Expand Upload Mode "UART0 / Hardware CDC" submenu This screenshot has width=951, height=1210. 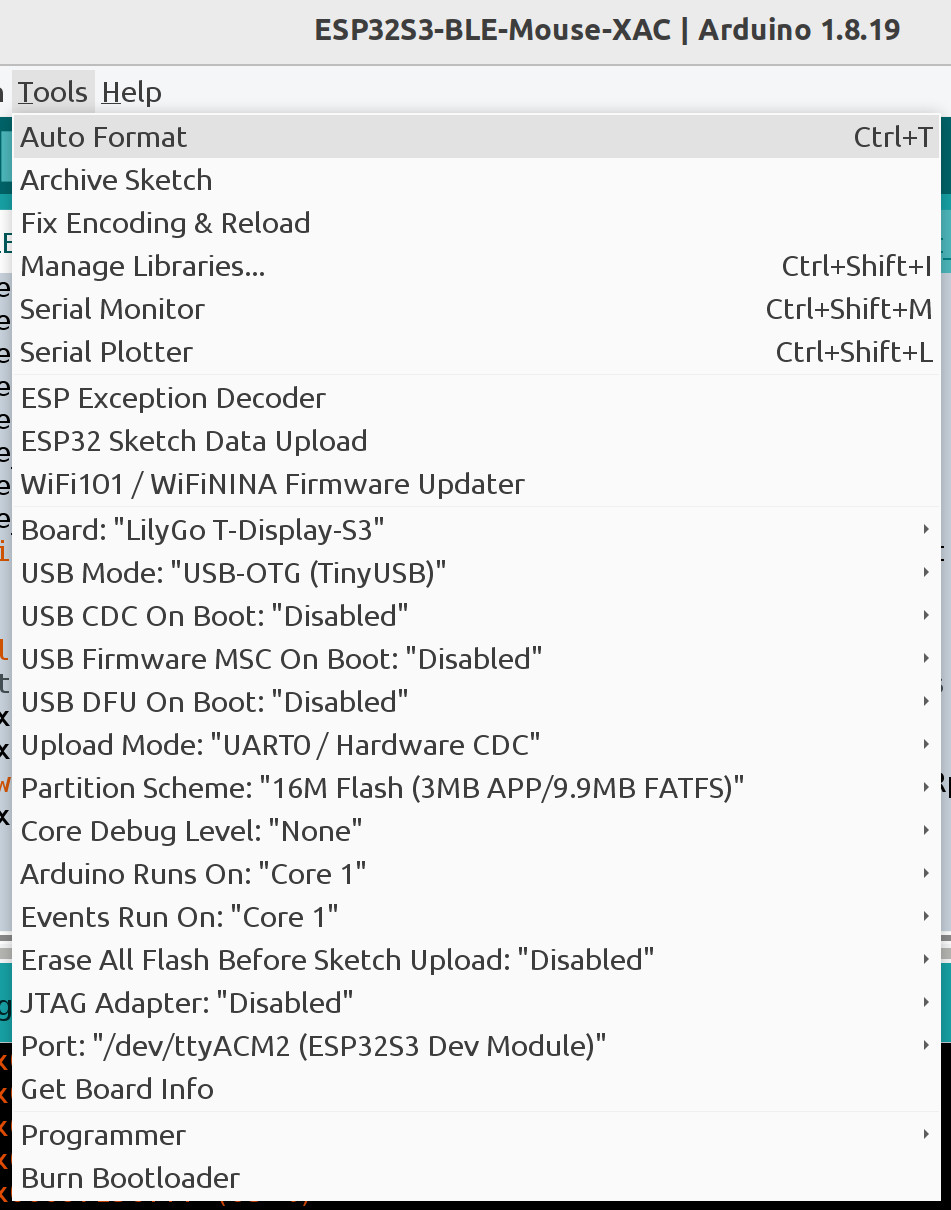476,745
